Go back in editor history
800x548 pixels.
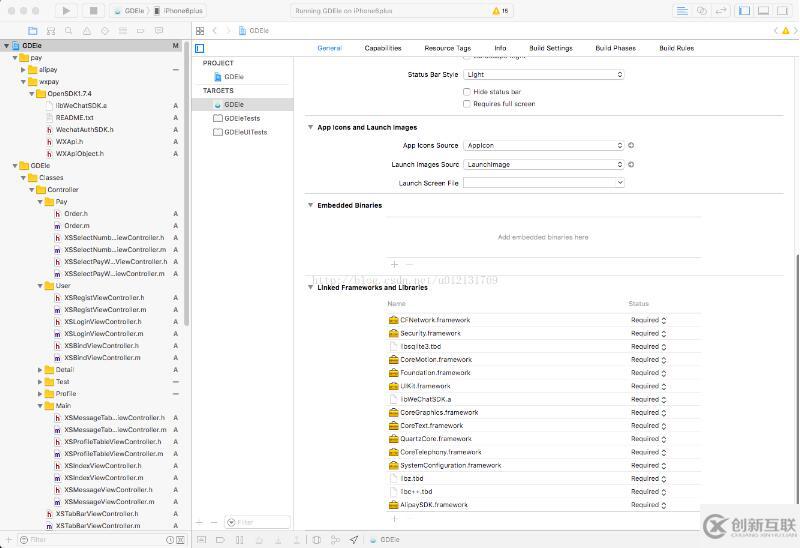215,31
